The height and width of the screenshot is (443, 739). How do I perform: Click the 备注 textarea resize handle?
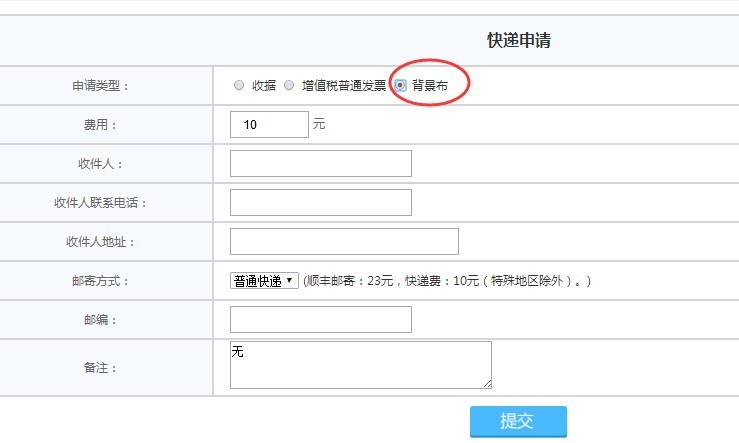[487, 383]
